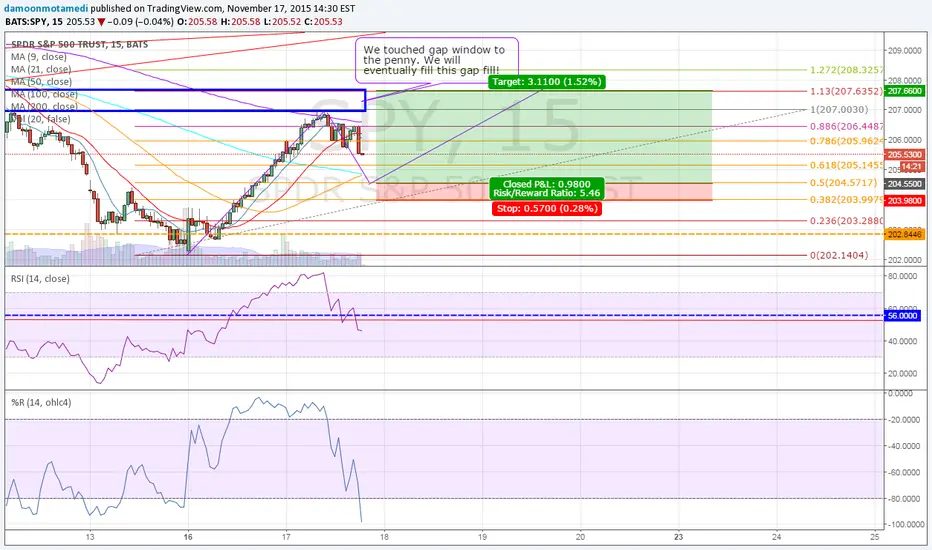Select the MA (9, close) indicator label
This screenshot has height=550, width=932.
(39, 56)
